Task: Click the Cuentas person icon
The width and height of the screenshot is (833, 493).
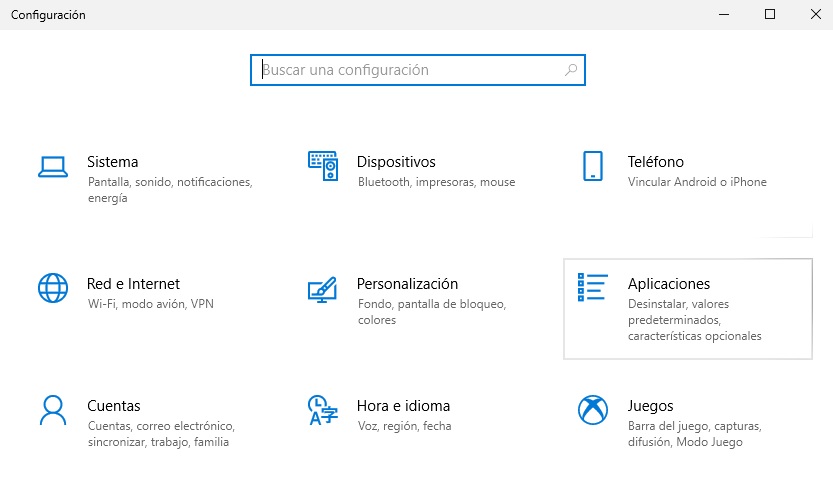Action: (53, 410)
